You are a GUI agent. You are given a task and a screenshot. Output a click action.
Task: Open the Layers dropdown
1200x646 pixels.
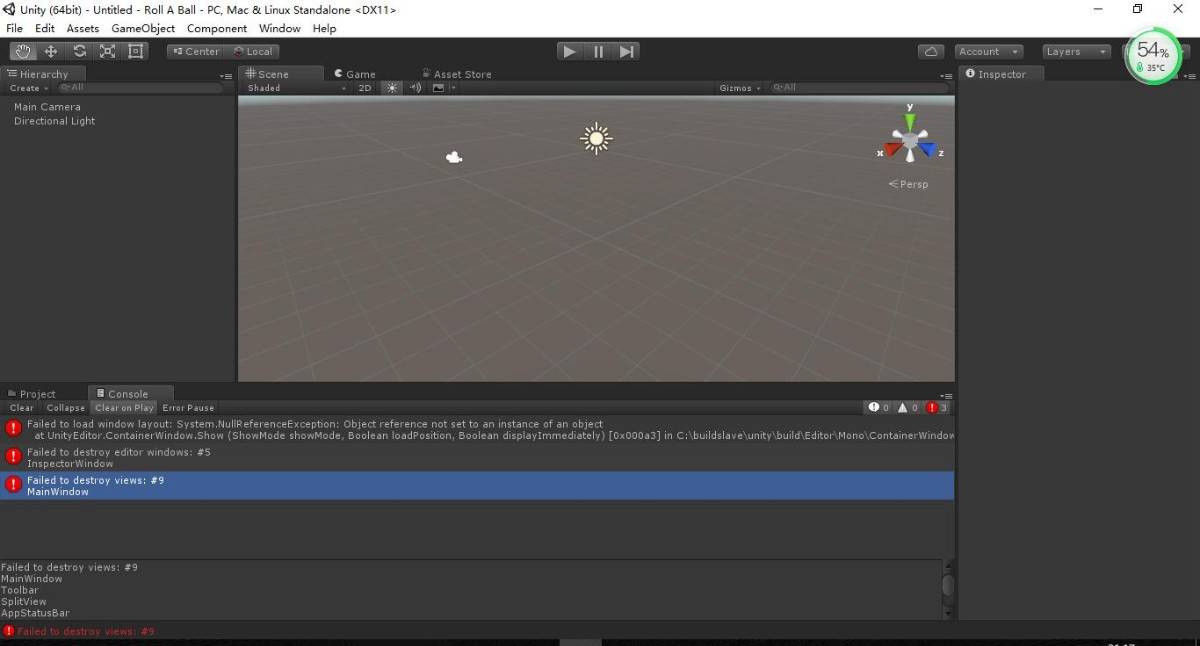tap(1076, 51)
